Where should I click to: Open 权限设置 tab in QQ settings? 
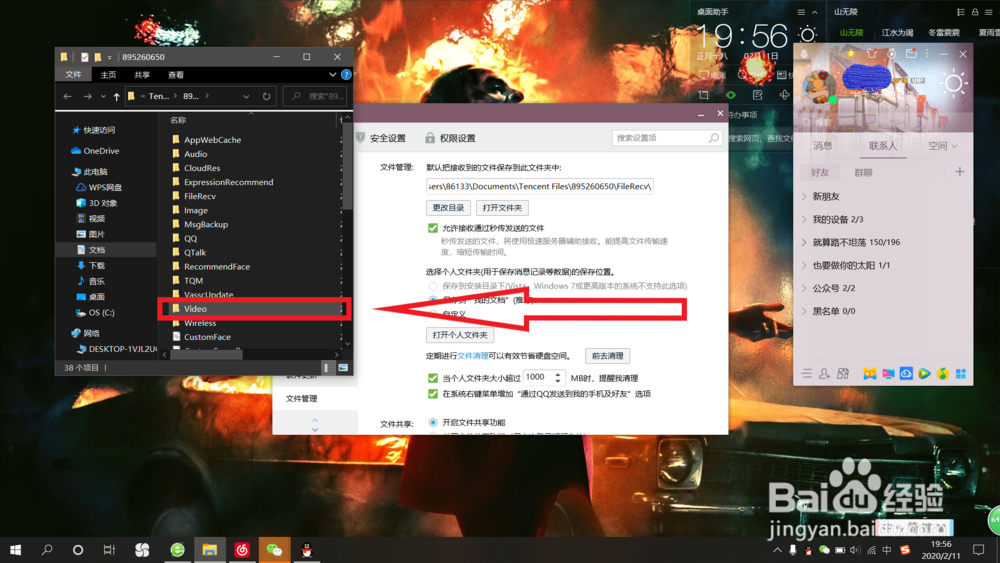(x=450, y=138)
